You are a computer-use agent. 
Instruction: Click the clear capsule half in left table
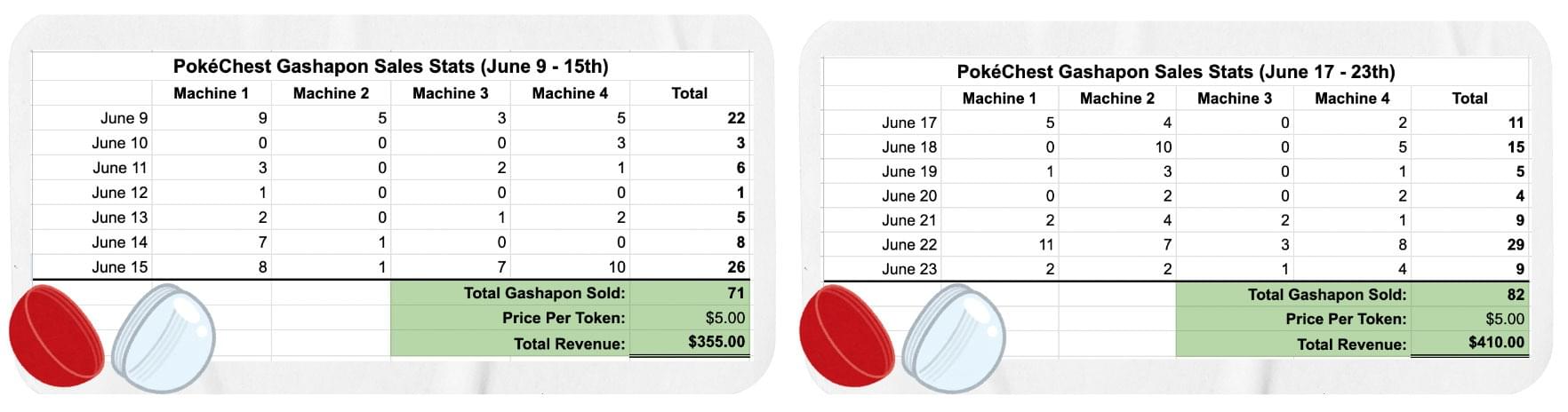[164, 338]
